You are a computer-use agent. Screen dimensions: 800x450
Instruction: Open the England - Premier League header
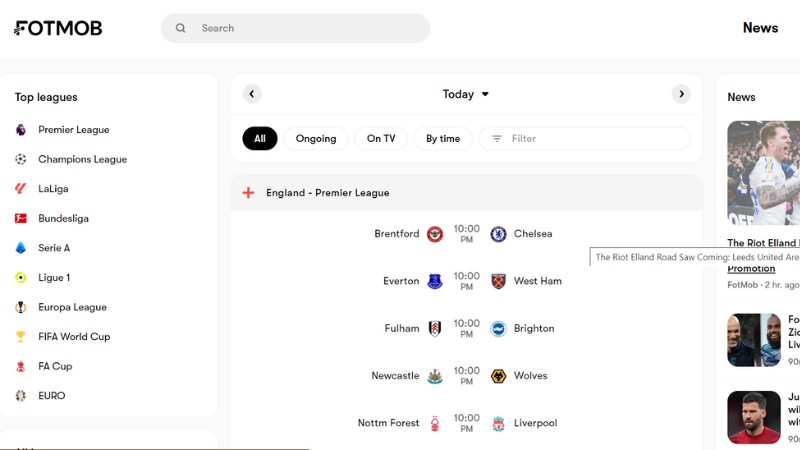[327, 193]
